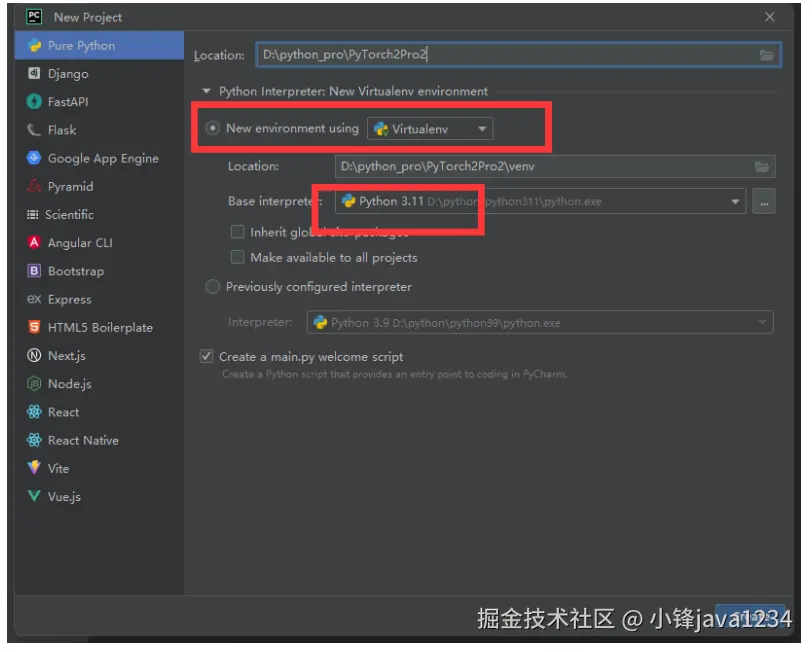
Task: Select Vue.js label in project list
Action: tap(64, 497)
